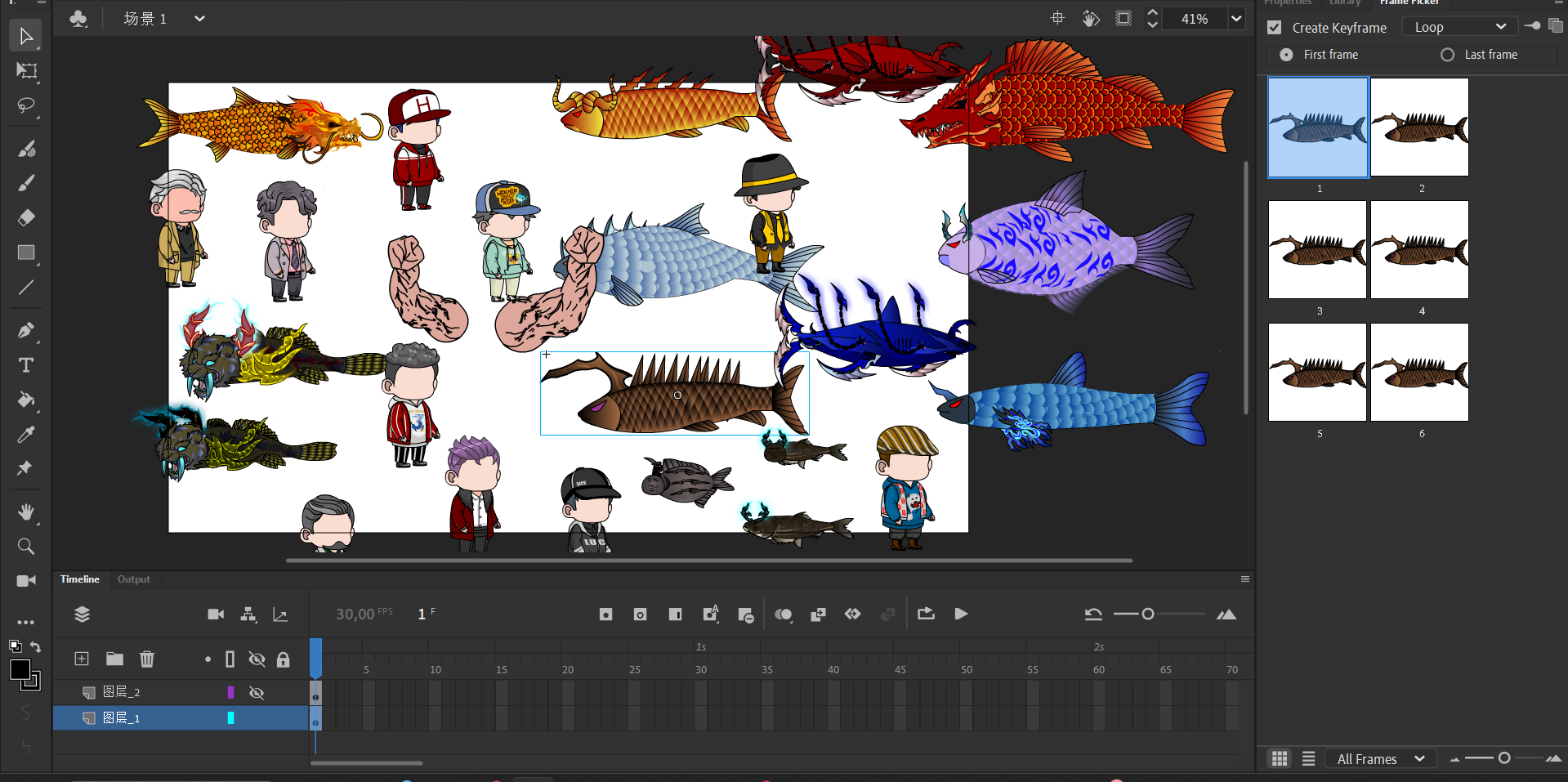The image size is (1568, 782).
Task: Open the Timeline tab
Action: tap(80, 579)
